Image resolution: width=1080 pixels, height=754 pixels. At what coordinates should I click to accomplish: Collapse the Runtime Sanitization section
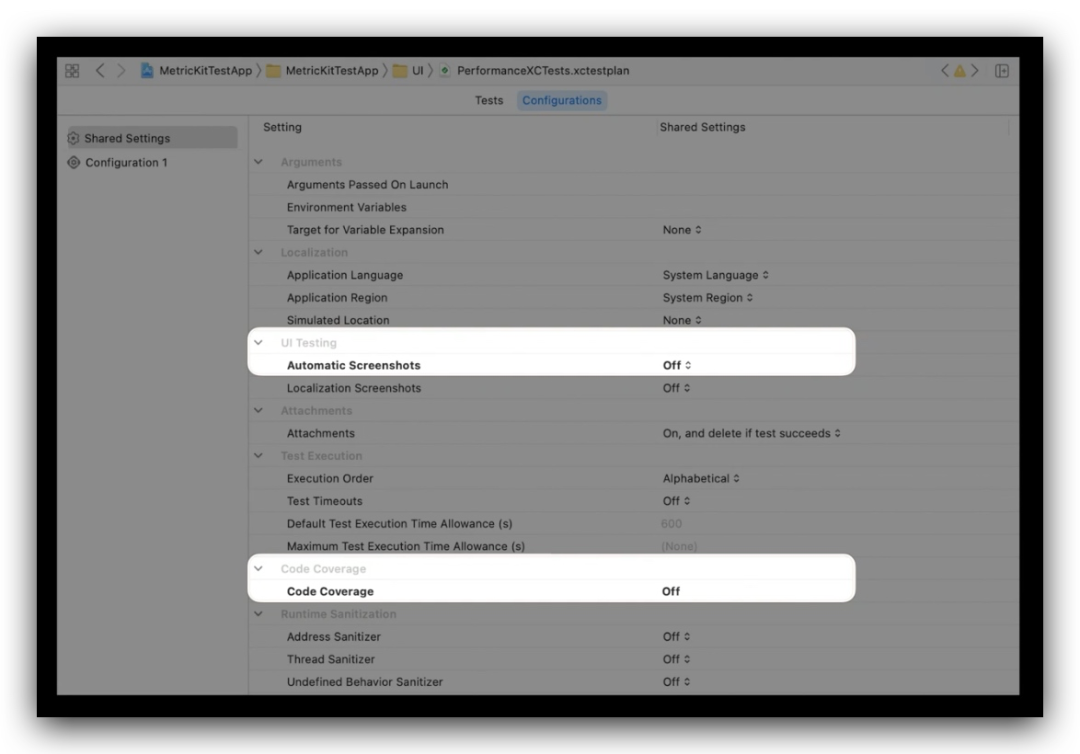[x=258, y=614]
